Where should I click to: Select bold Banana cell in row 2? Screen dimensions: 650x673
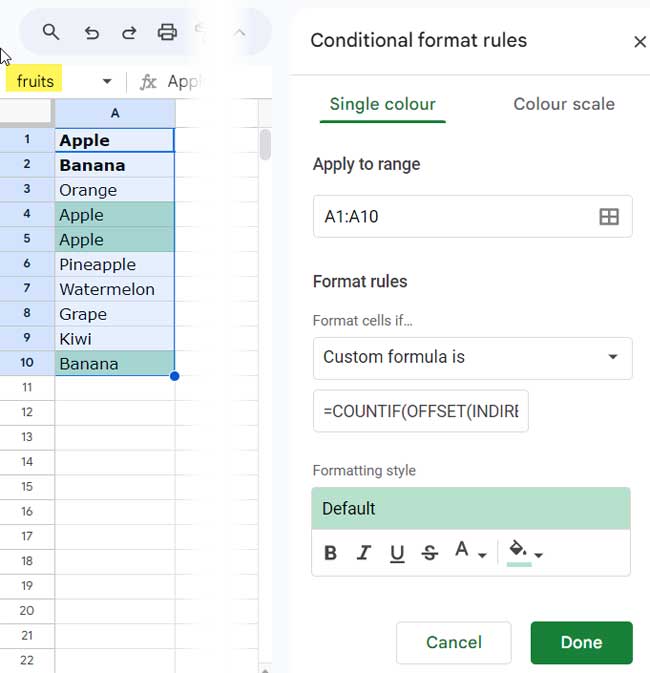(115, 165)
